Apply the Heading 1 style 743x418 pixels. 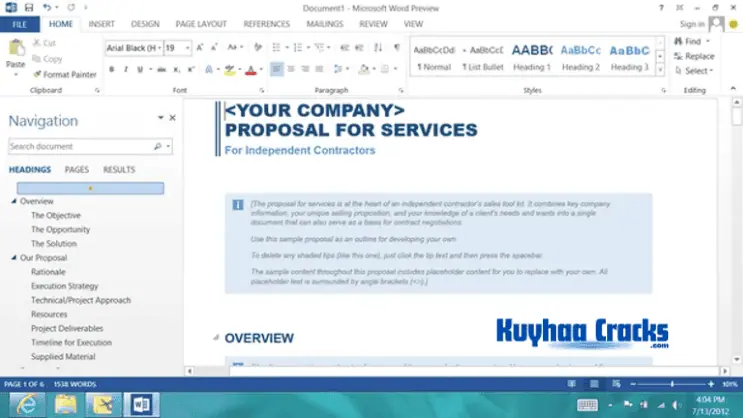coord(532,56)
